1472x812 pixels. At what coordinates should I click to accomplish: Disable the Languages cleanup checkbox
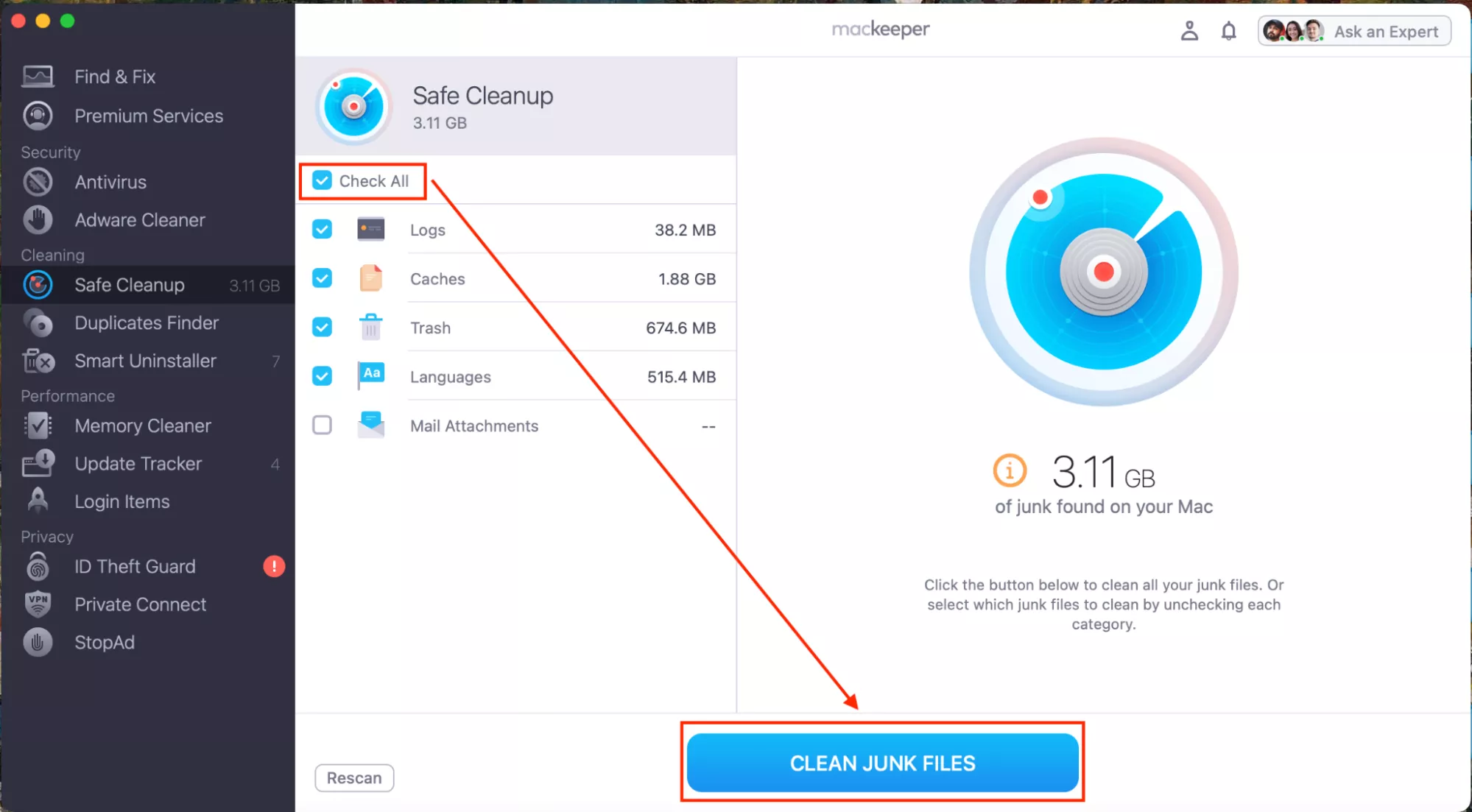click(x=322, y=376)
